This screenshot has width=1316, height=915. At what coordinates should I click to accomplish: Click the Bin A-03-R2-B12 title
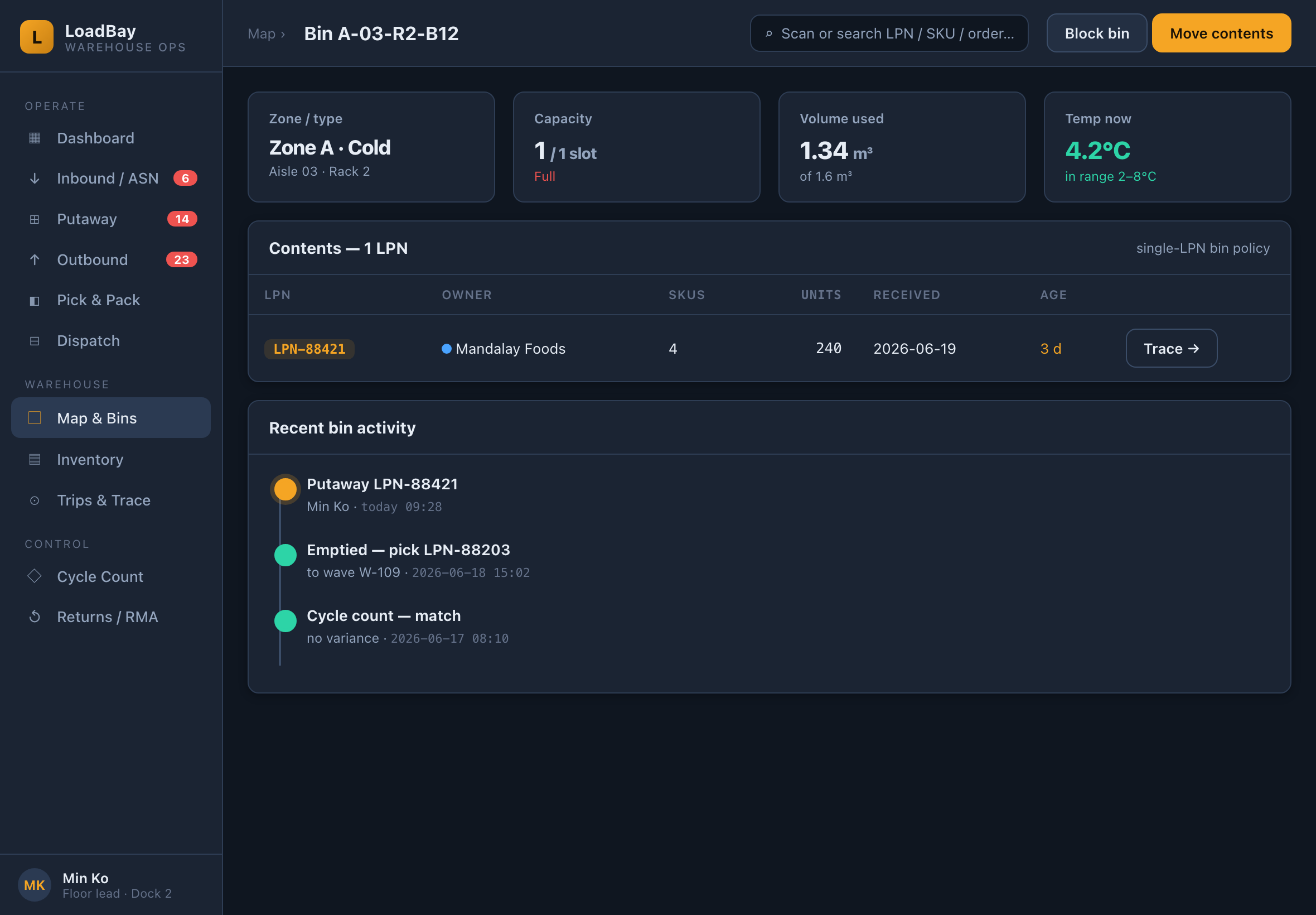click(x=381, y=34)
